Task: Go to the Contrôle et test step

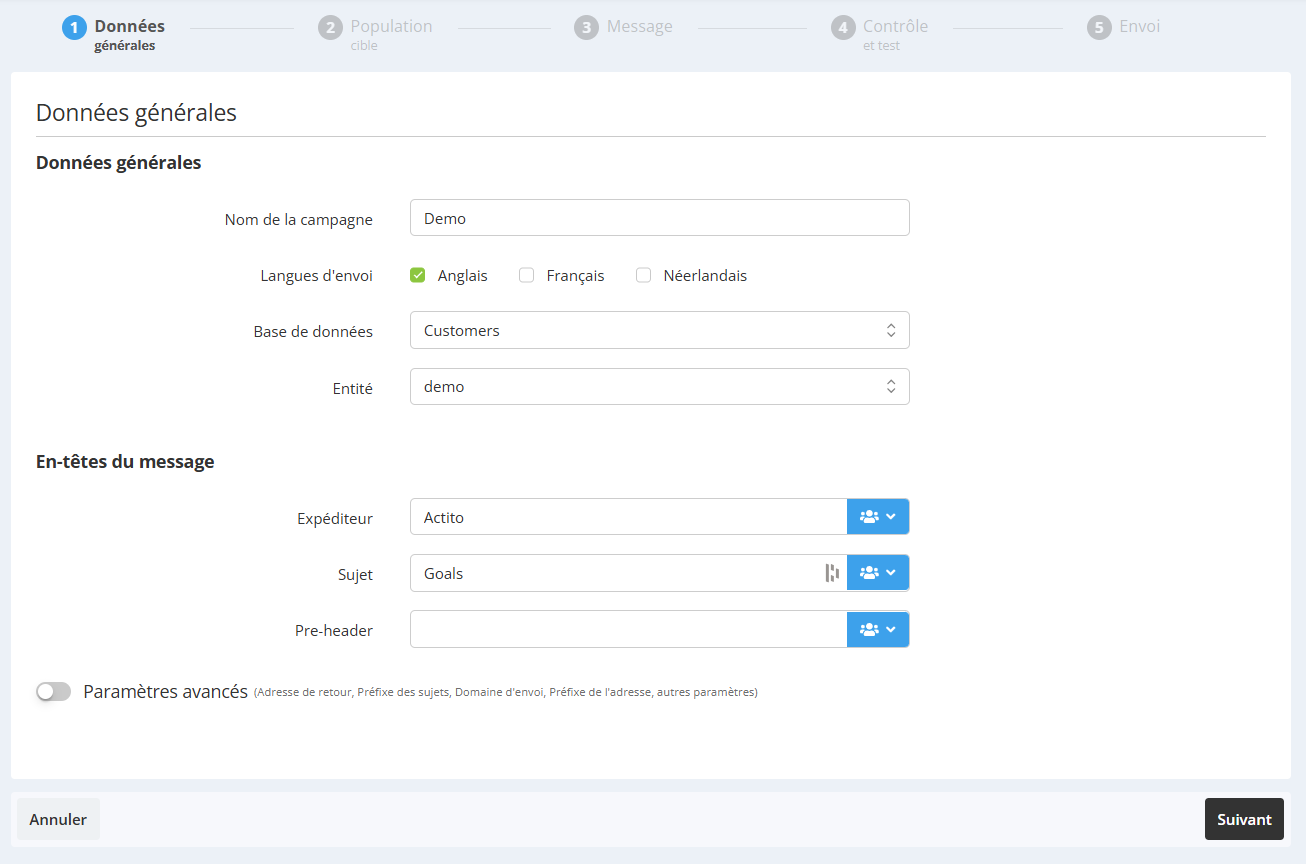Action: pyautogui.click(x=895, y=33)
